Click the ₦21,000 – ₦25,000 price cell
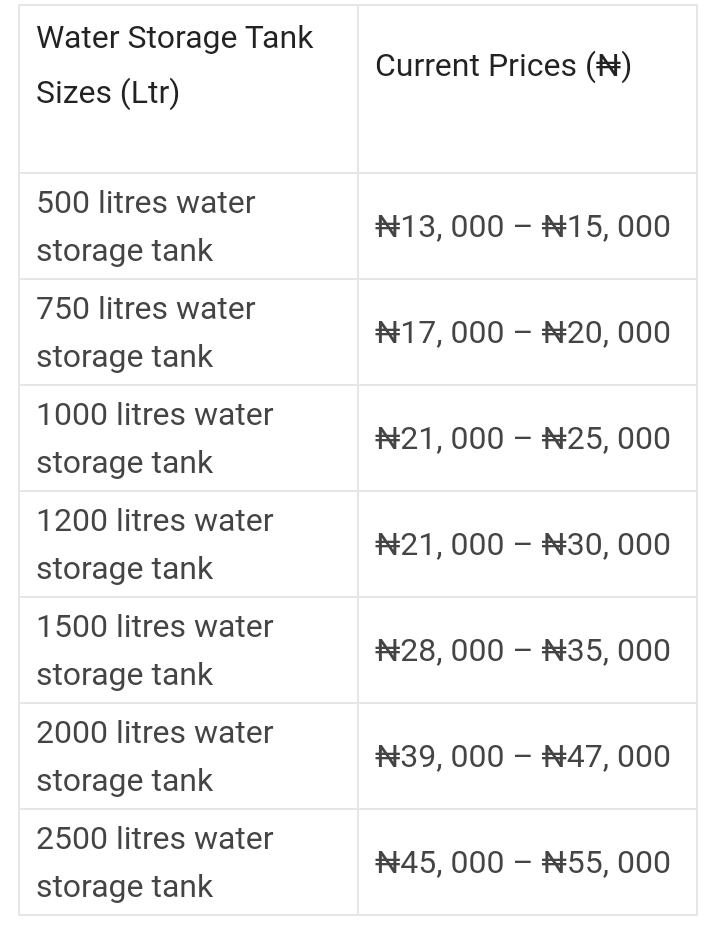The width and height of the screenshot is (718, 927). click(x=522, y=439)
